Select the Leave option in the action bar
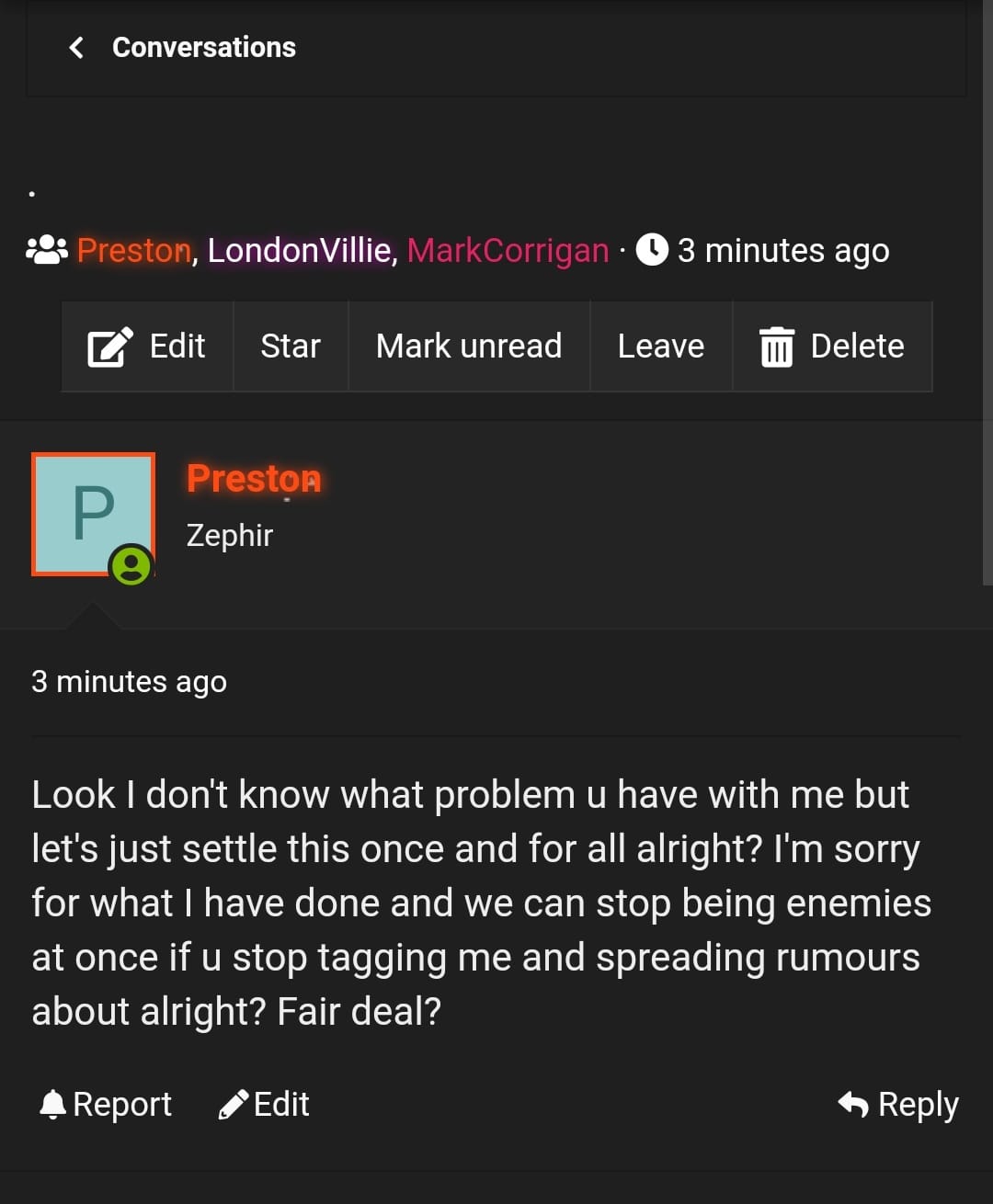The height and width of the screenshot is (1204, 993). click(x=661, y=346)
